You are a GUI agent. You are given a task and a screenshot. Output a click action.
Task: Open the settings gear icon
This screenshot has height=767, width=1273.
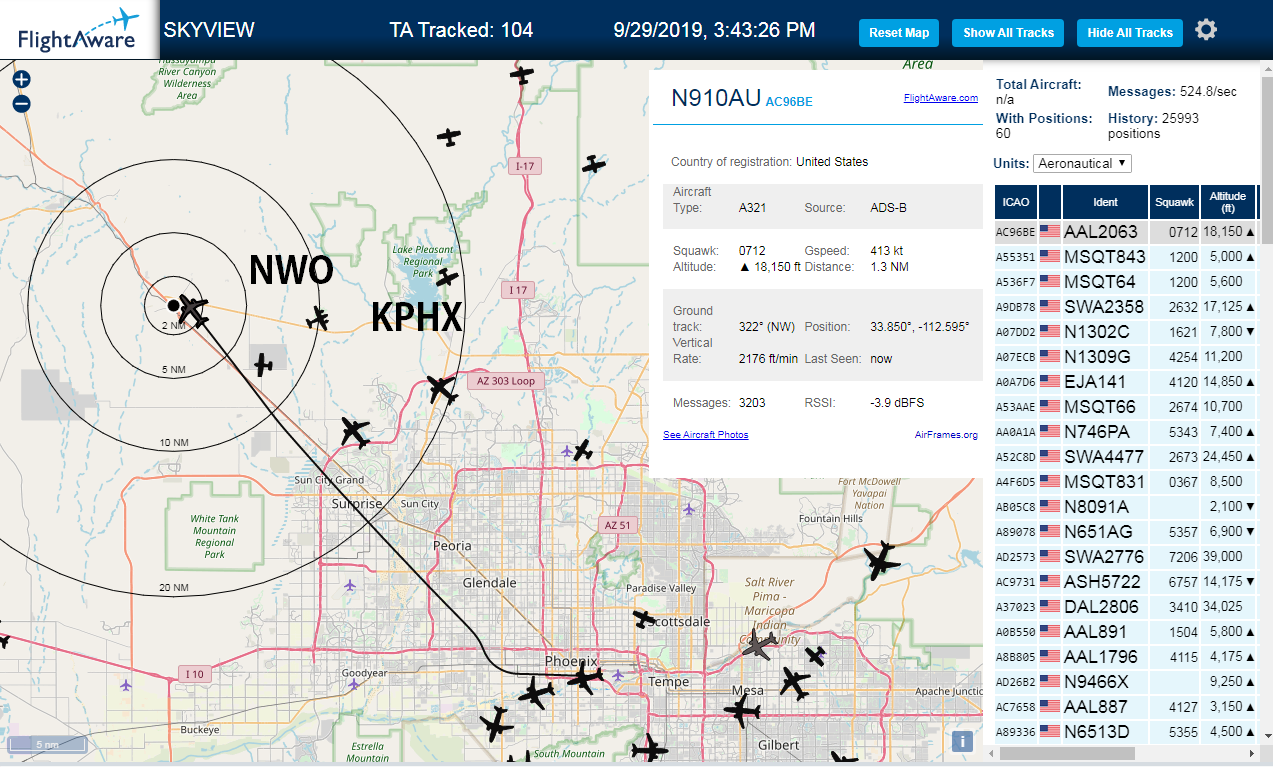click(x=1206, y=30)
